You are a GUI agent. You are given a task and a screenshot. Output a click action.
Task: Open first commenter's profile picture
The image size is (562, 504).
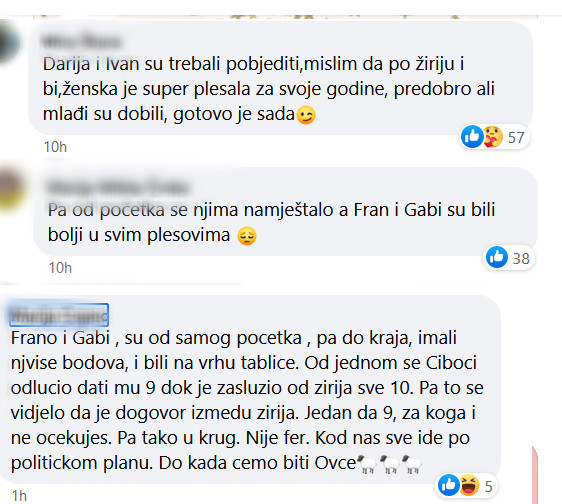9,42
